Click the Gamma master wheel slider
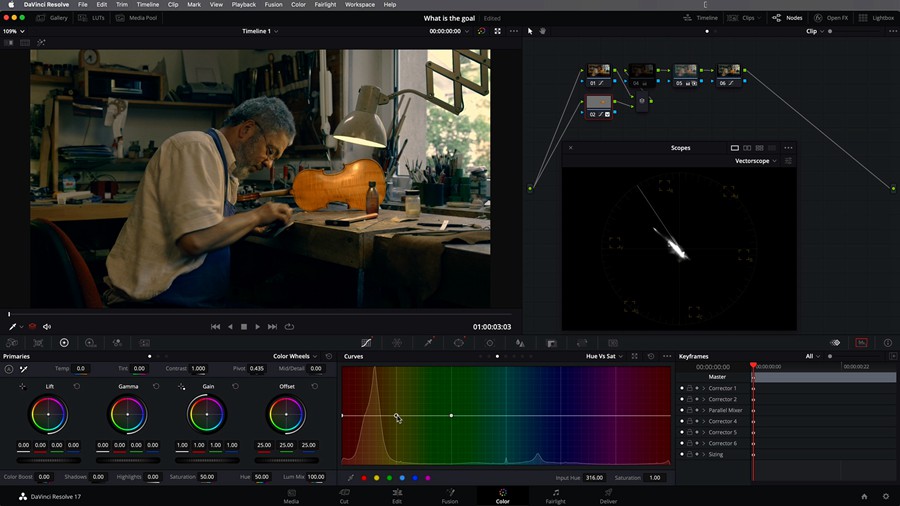Screen dimensions: 900x506 (128, 460)
